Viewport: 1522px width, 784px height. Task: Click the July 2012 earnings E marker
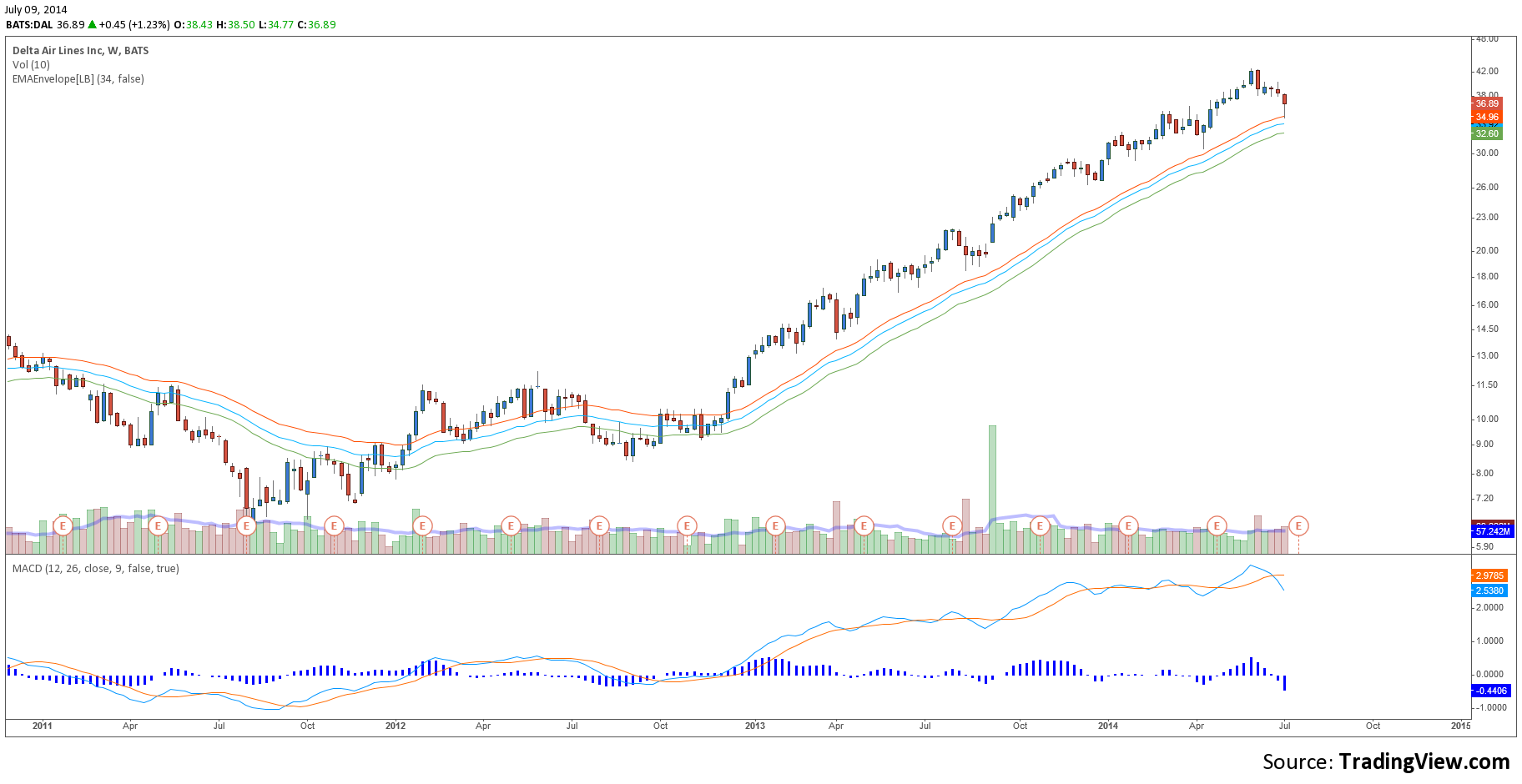599,526
